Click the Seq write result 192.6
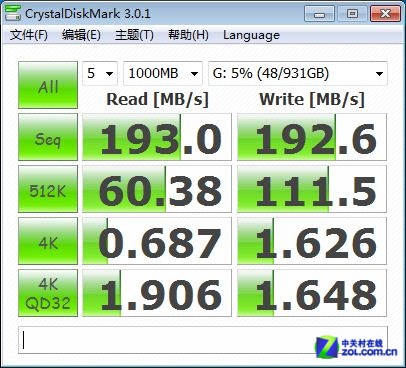406x368 pixels. (x=312, y=137)
